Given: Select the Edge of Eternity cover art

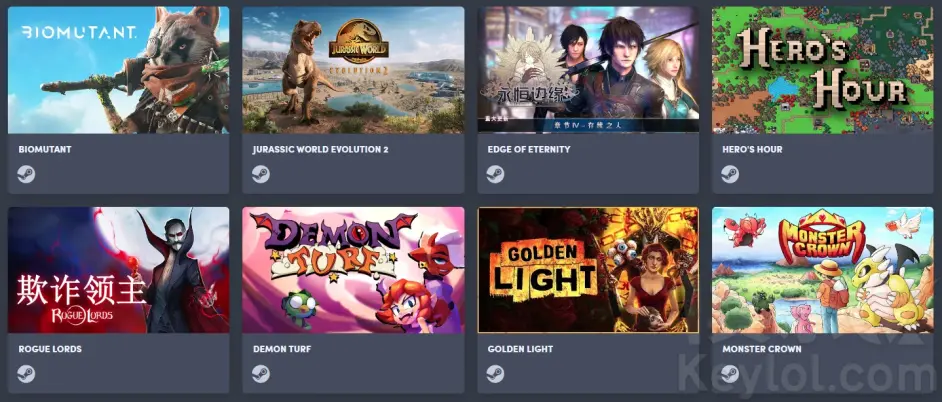Looking at the screenshot, I should pyautogui.click(x=588, y=70).
